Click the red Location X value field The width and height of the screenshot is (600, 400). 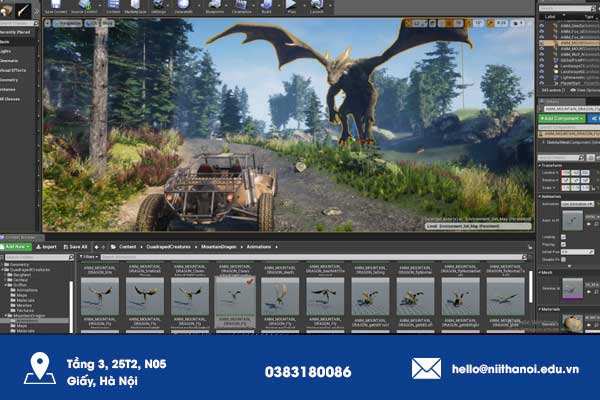click(x=565, y=173)
